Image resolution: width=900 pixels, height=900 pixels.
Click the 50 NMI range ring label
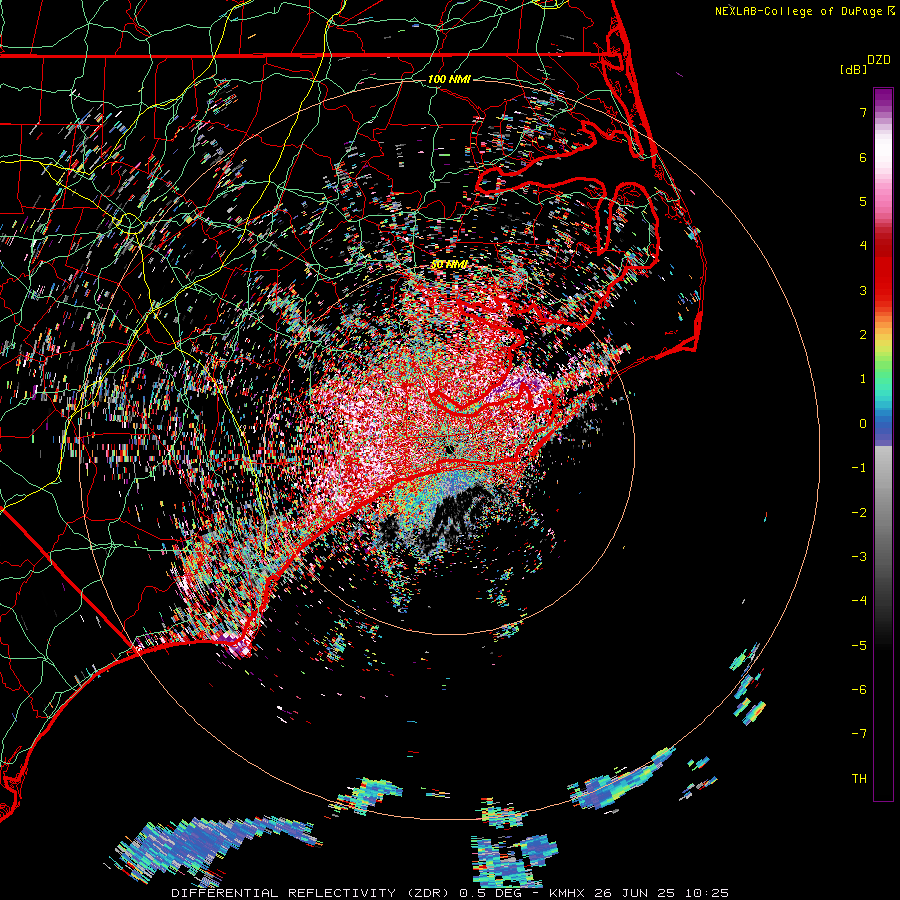[449, 265]
